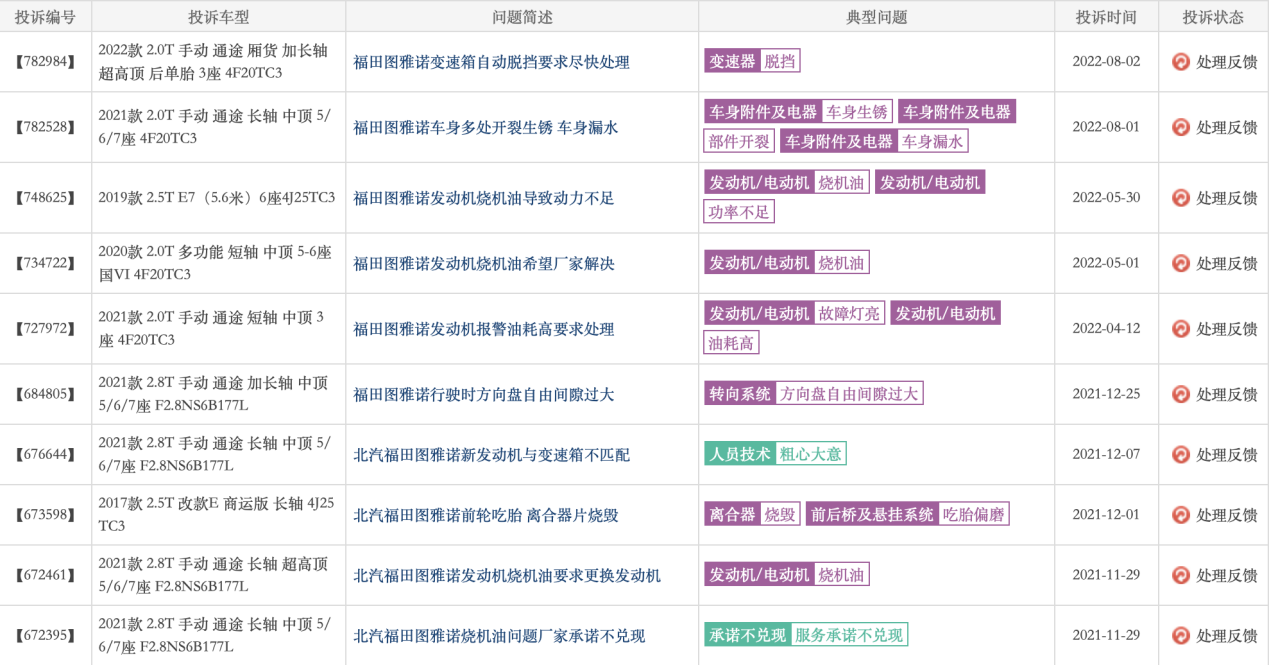Select 烧机油 tag in row 748625
The height and width of the screenshot is (665, 1269).
pyautogui.click(x=842, y=181)
